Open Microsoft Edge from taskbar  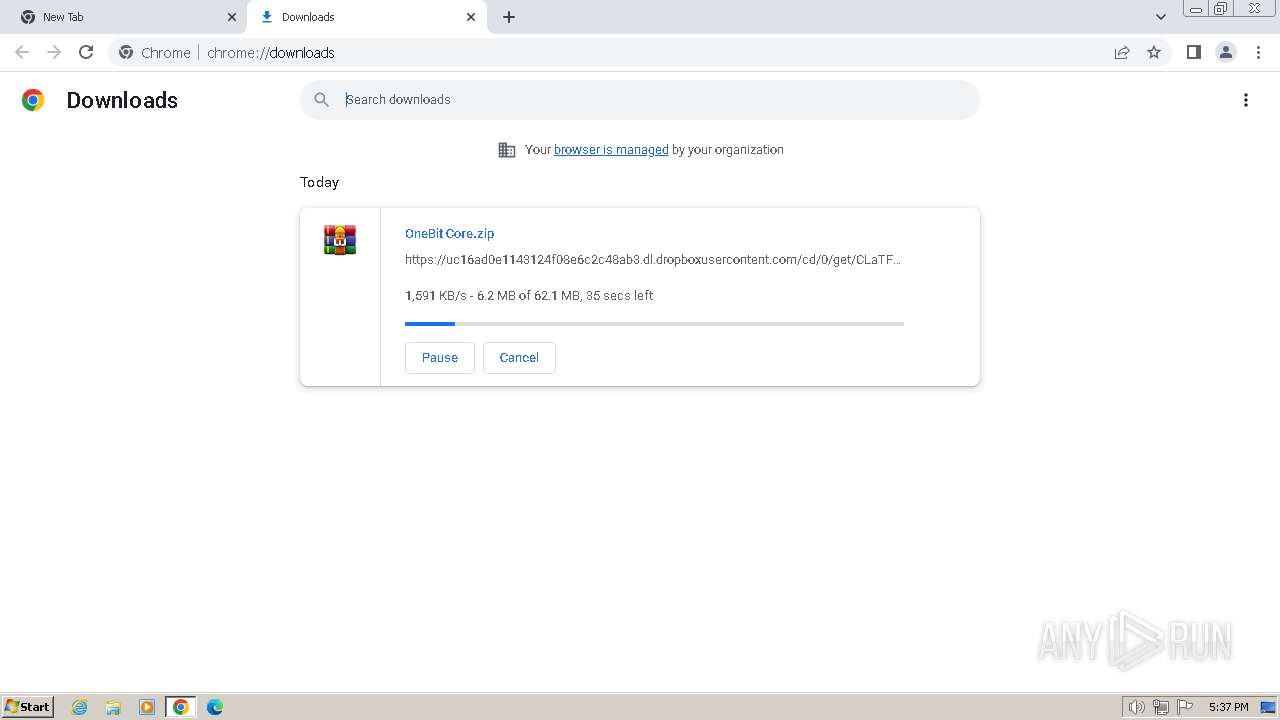coord(215,707)
